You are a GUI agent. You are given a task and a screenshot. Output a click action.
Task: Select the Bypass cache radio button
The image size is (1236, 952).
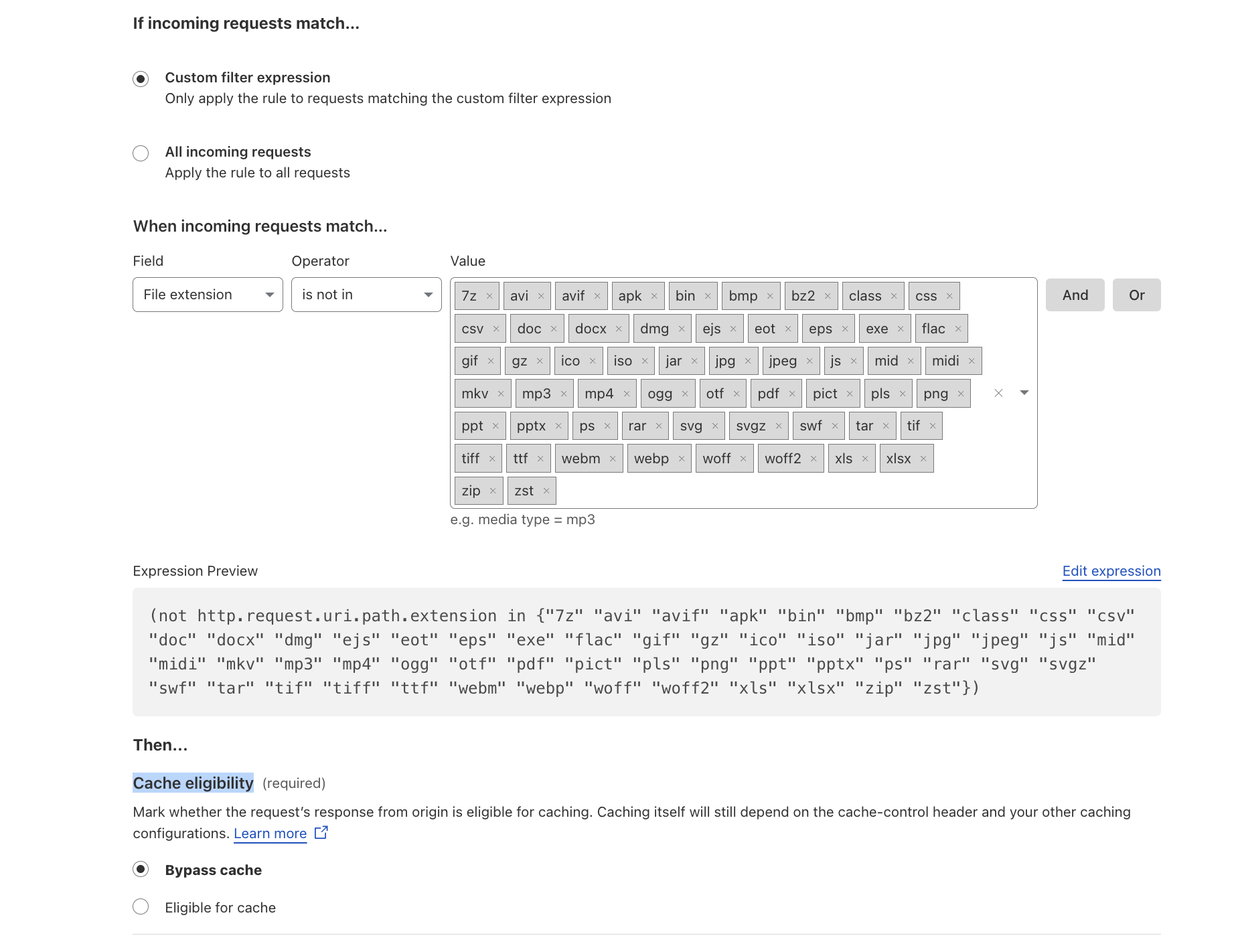pos(141,870)
